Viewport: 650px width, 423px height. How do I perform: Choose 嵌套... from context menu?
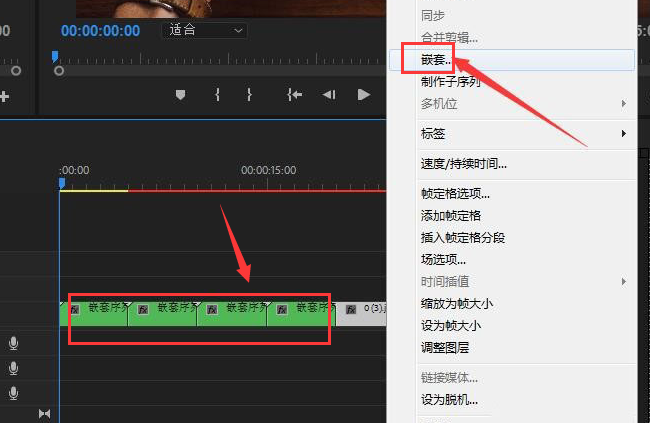436,59
